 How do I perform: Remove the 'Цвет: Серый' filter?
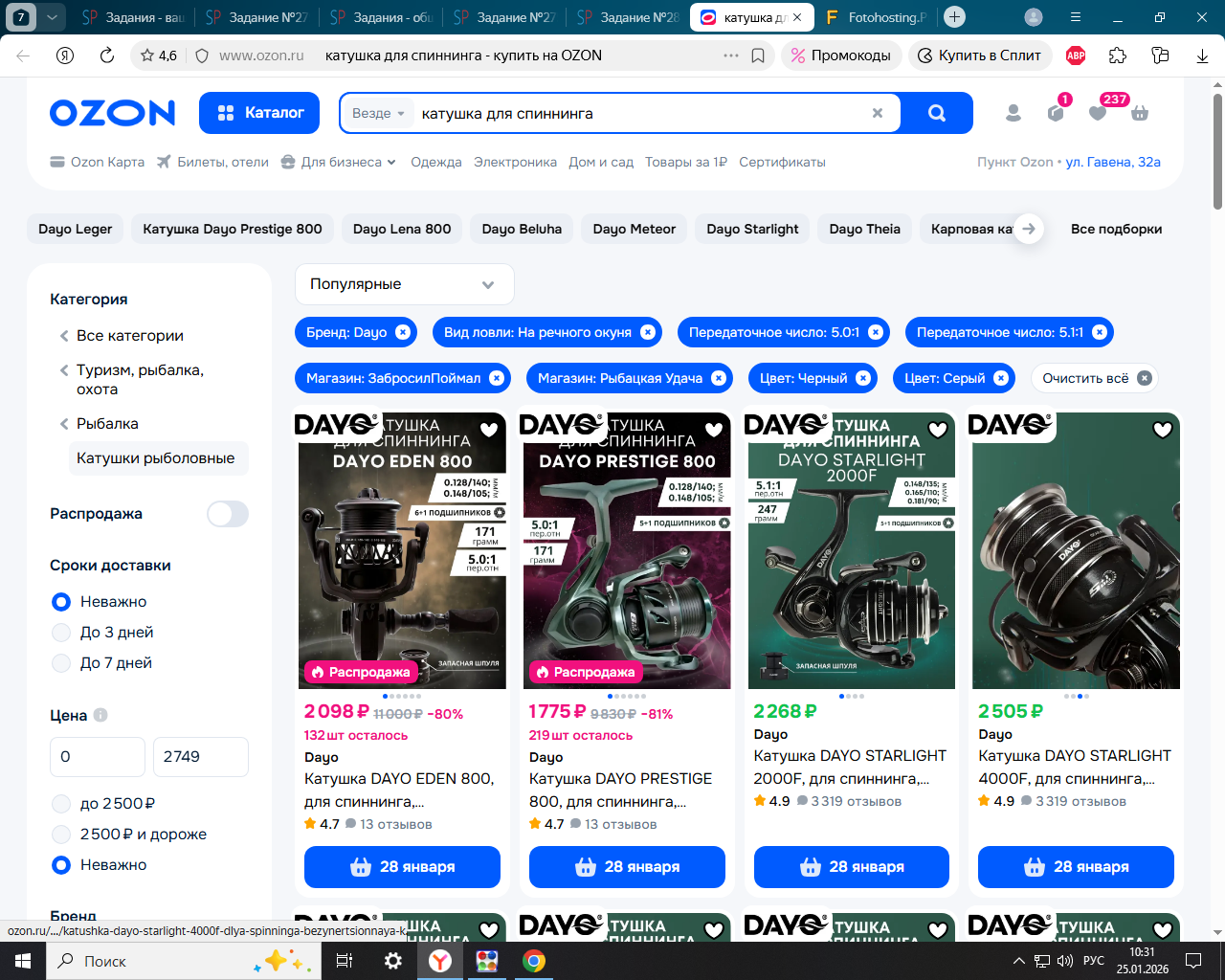pyautogui.click(x=1001, y=378)
